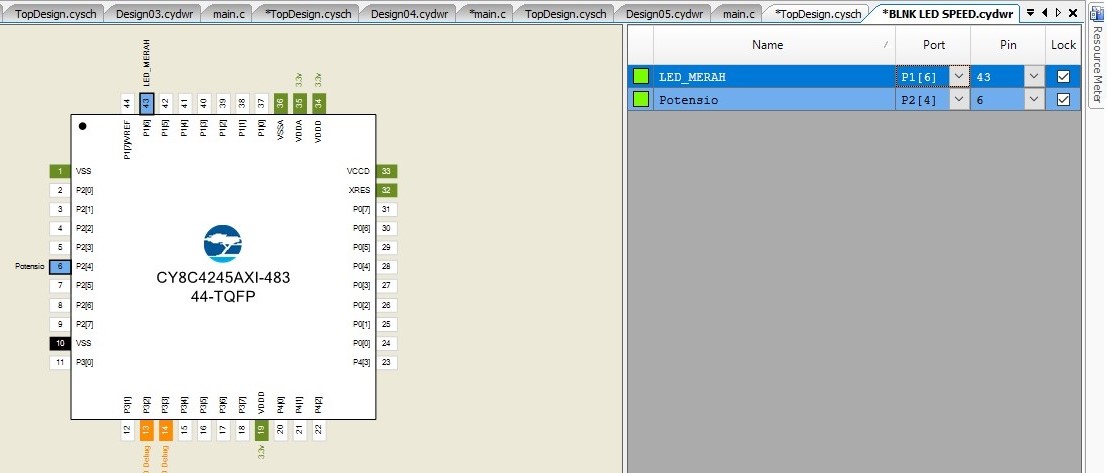Click the green square beside Potensio
This screenshot has height=473, width=1107.
[x=641, y=100]
